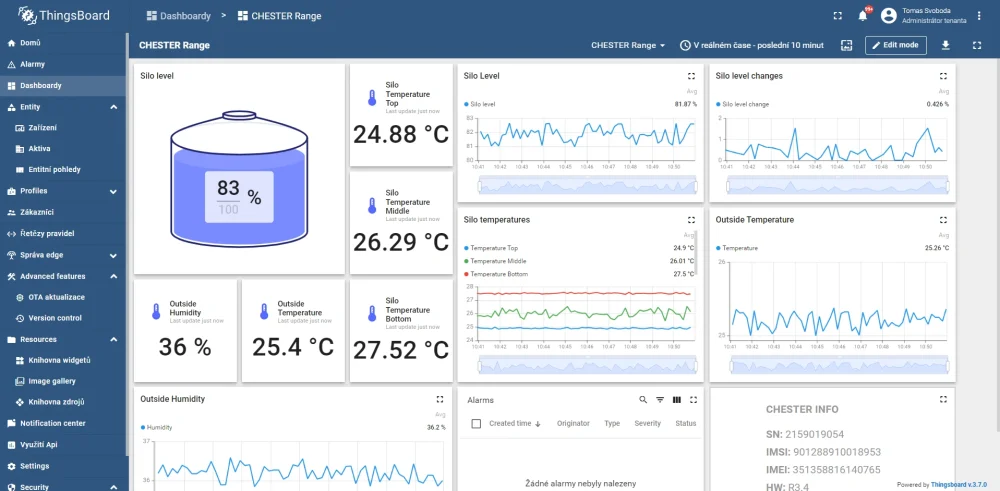Image resolution: width=1000 pixels, height=491 pixels.
Task: Expand Silo level changes widget fullscreen
Action: pos(943,76)
